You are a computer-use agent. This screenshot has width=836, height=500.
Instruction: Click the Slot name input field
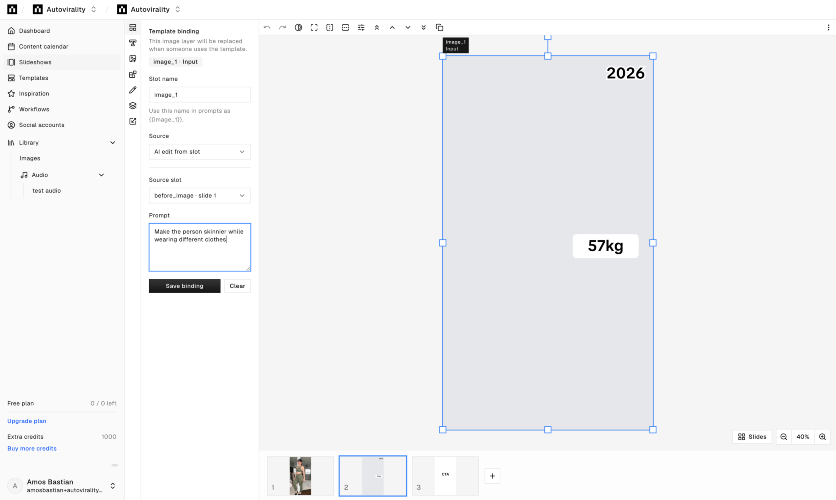(x=199, y=95)
